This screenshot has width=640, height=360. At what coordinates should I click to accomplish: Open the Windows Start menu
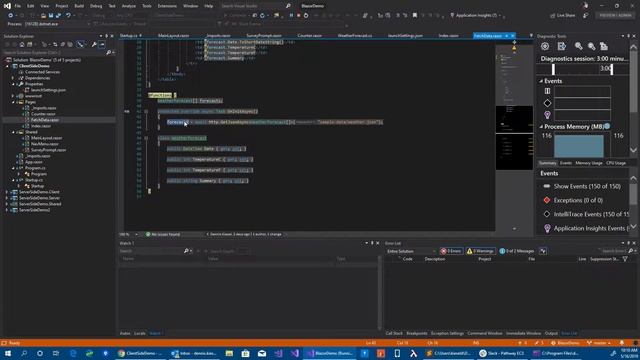click(8, 353)
